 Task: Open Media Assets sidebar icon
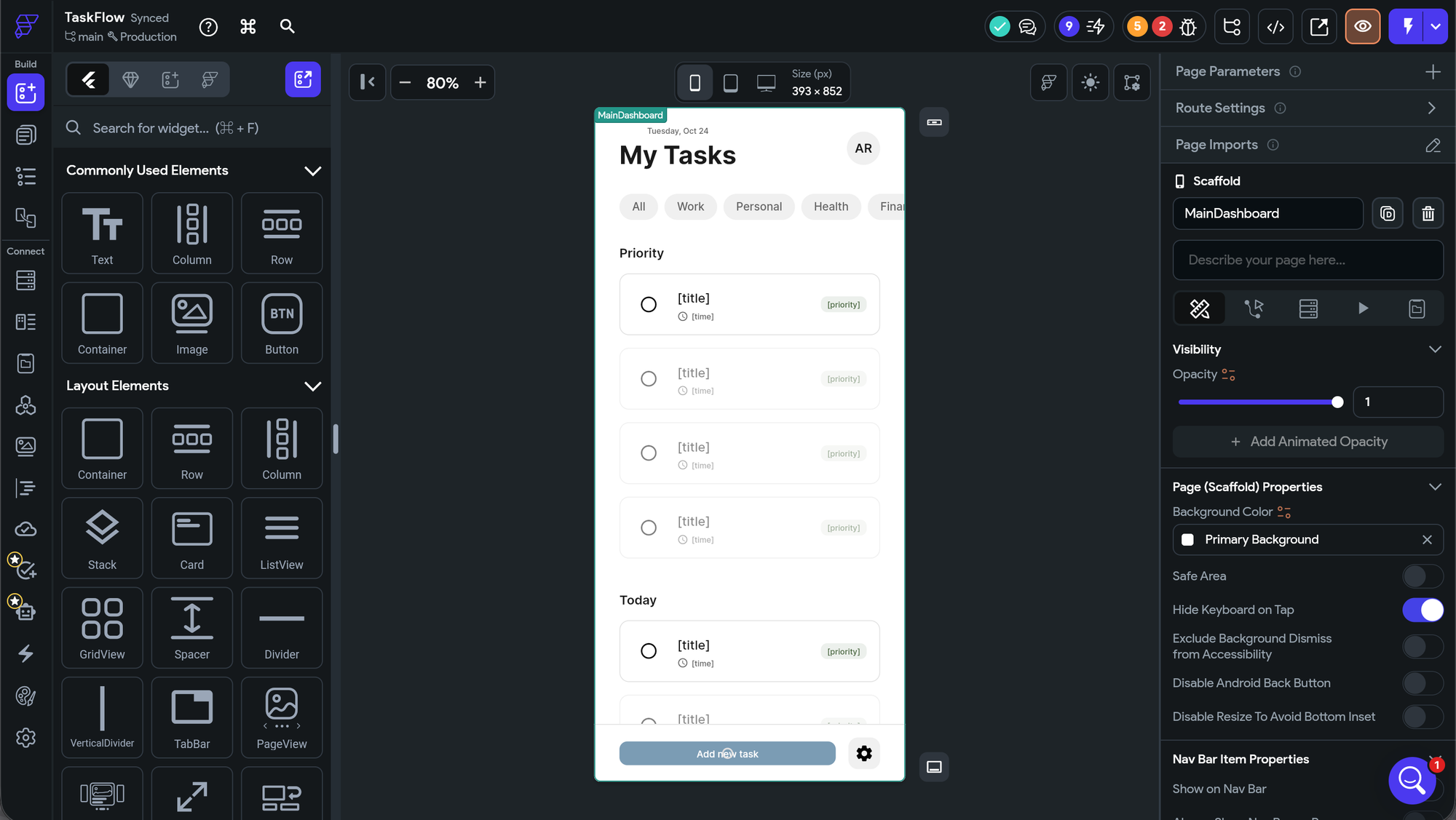click(x=25, y=446)
